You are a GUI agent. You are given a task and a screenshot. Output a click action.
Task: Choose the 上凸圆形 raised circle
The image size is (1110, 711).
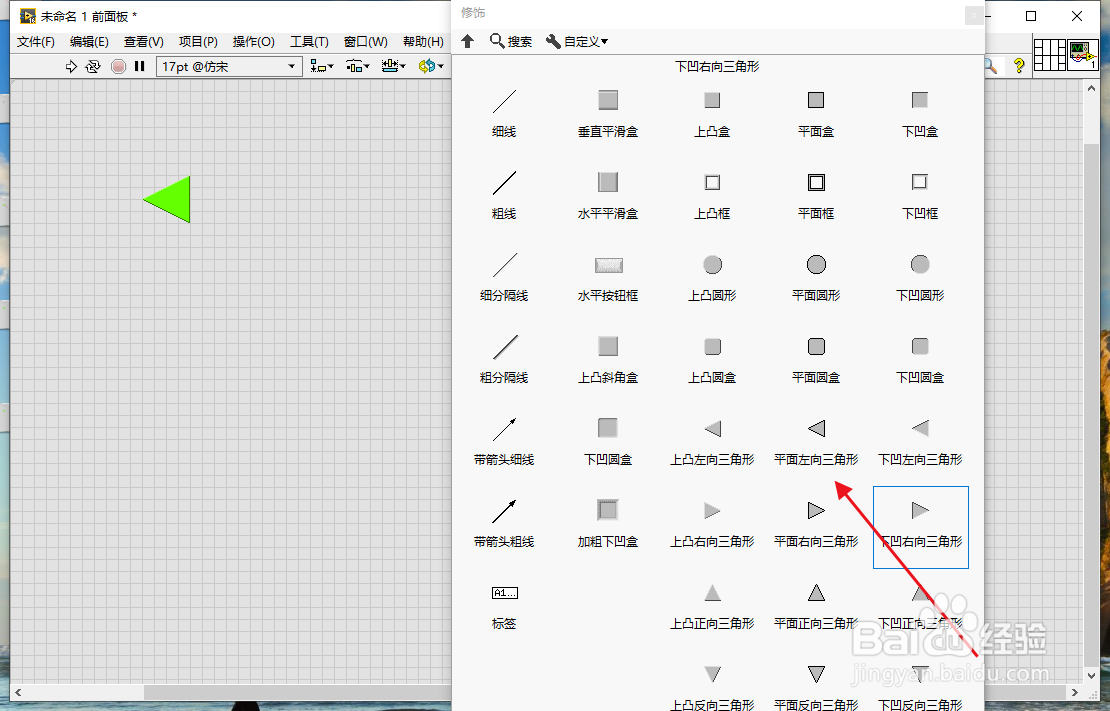(x=712, y=276)
